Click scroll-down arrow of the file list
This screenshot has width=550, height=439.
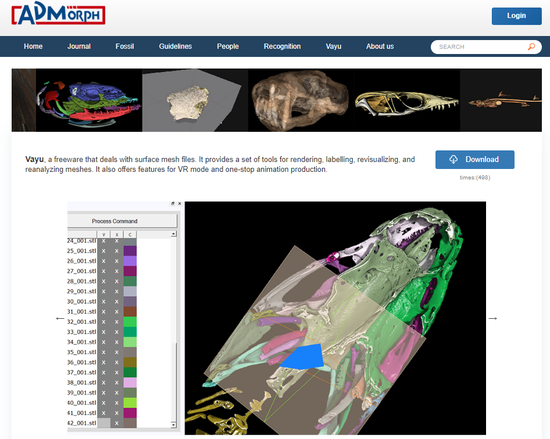pyautogui.click(x=173, y=425)
